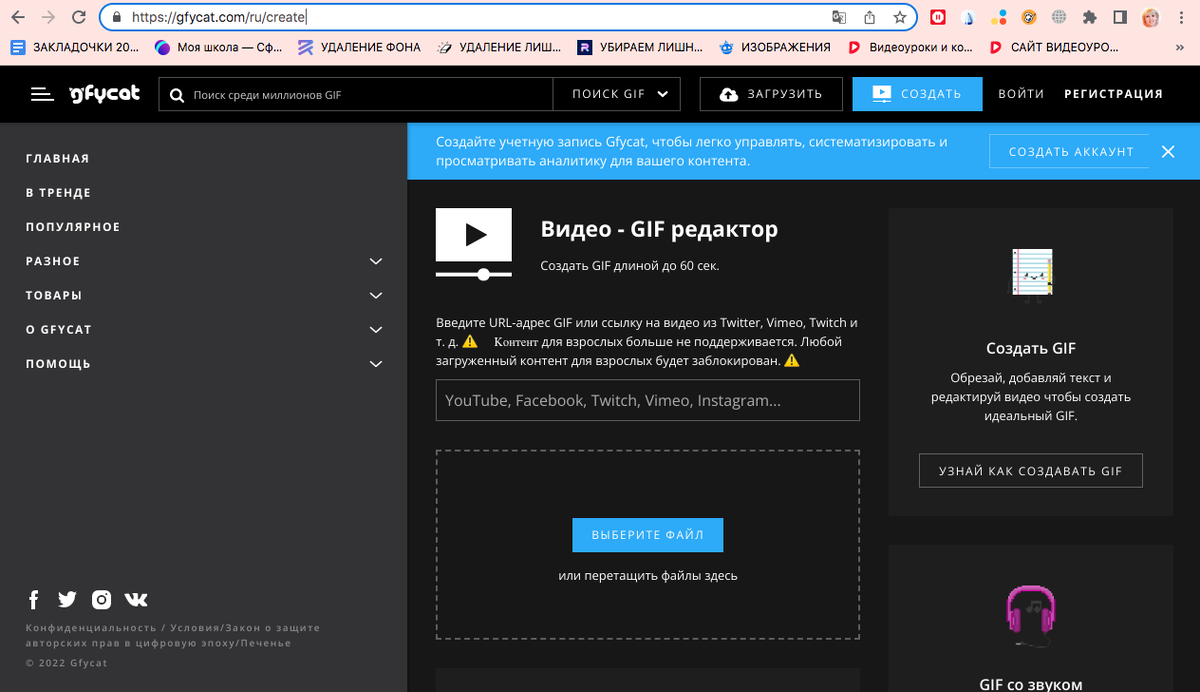Close the blue account banner
The image size is (1200, 692).
pyautogui.click(x=1167, y=152)
